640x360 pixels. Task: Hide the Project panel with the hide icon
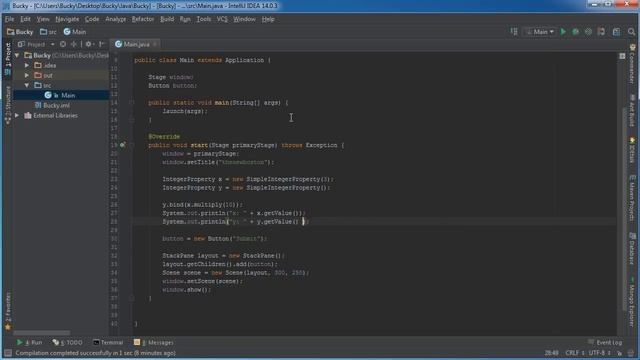[102, 44]
